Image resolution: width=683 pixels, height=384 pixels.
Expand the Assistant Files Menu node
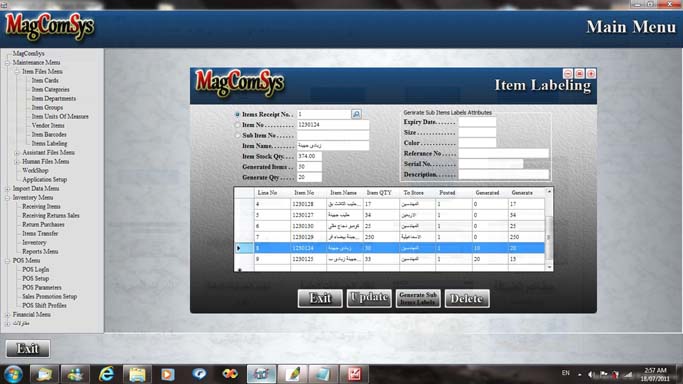click(17, 153)
